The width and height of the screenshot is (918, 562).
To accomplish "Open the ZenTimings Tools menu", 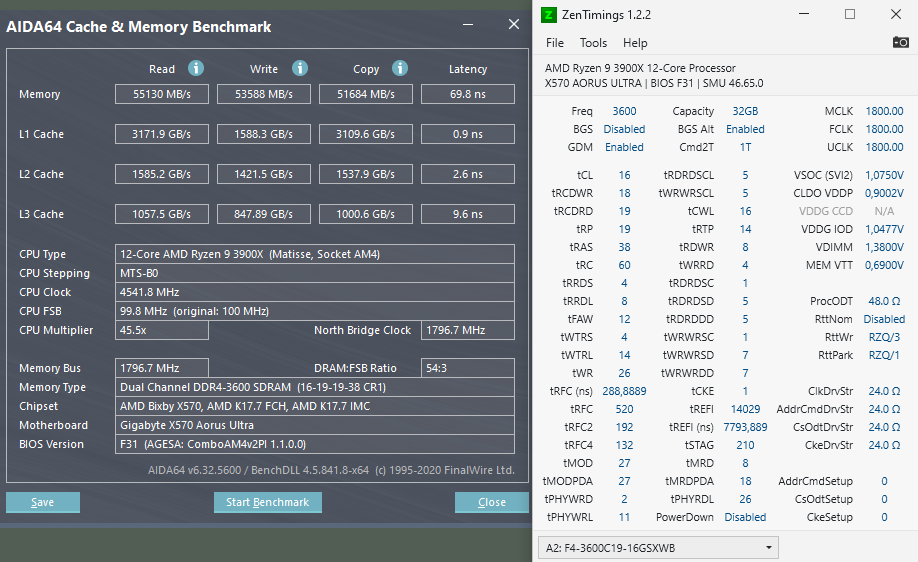I will (x=593, y=43).
